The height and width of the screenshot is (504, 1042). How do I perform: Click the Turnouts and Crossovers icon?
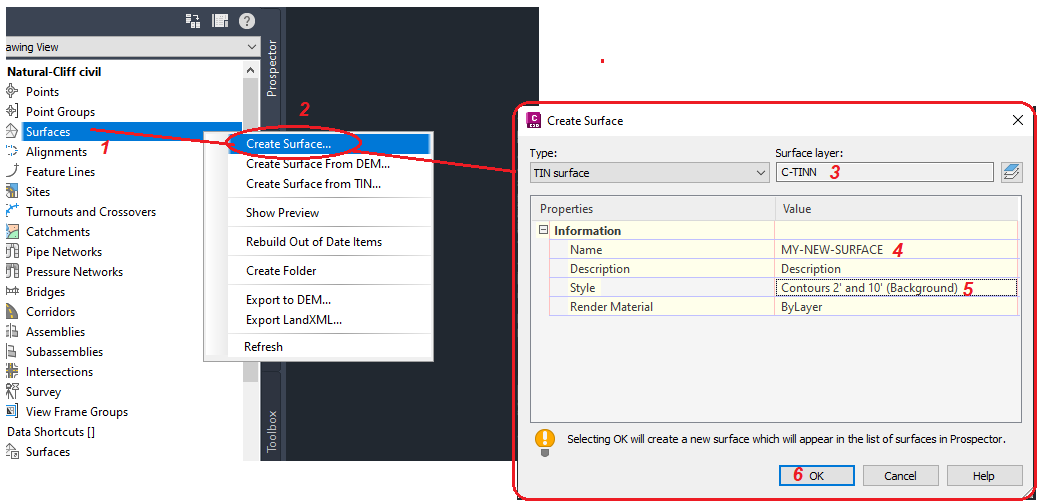12,211
